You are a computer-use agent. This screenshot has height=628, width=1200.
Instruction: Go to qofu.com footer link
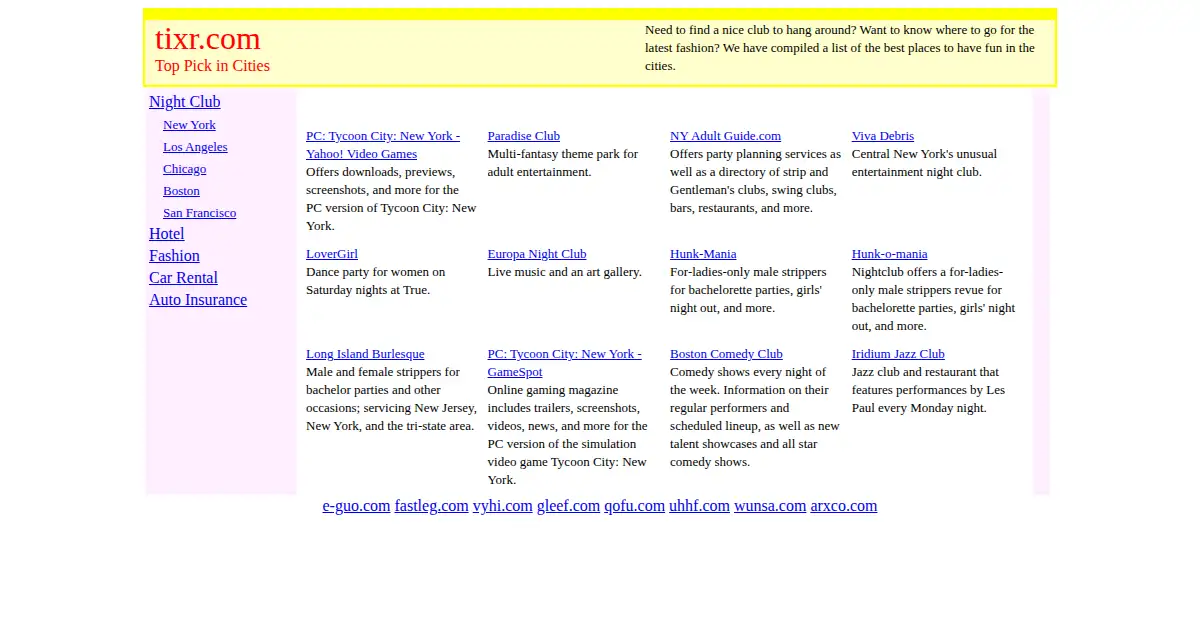pyautogui.click(x=634, y=506)
